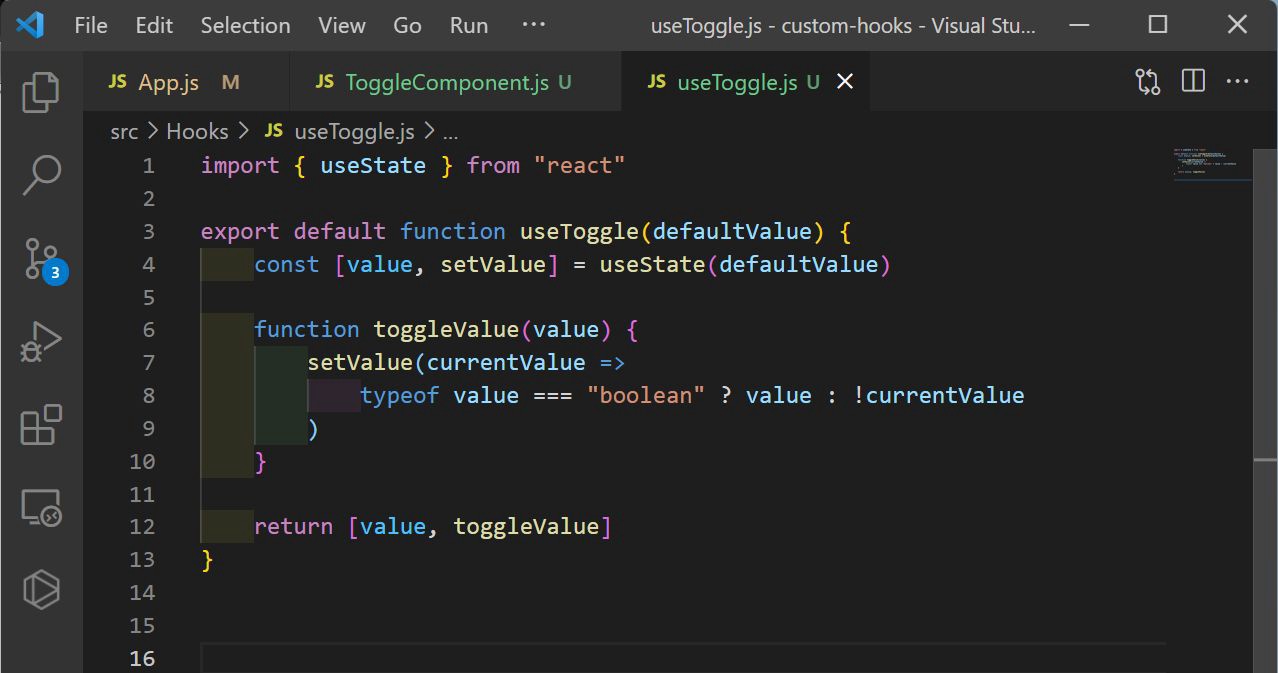Open the File menu
This screenshot has width=1278, height=673.
[90, 25]
